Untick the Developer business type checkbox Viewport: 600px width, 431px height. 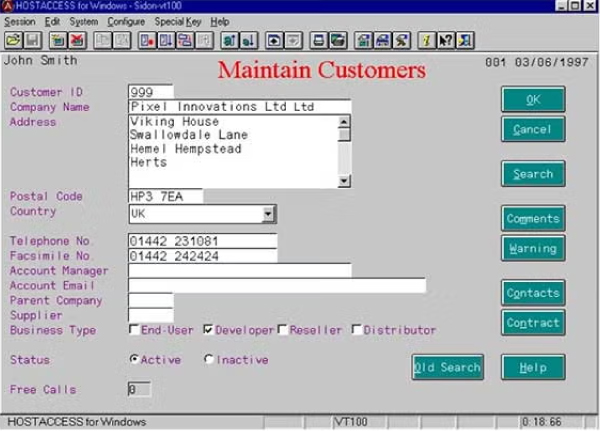tap(208, 330)
